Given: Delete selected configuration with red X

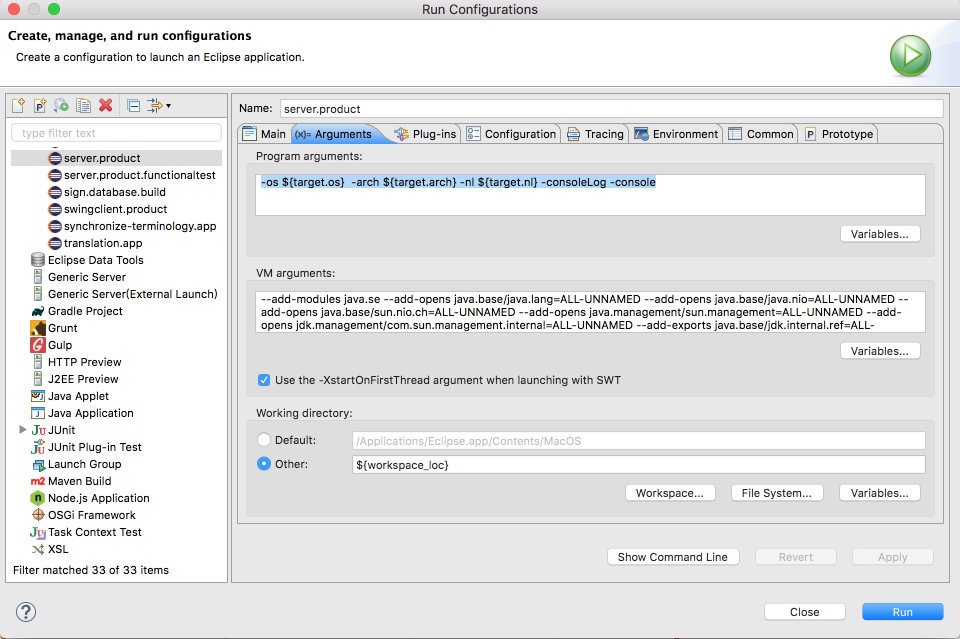Looking at the screenshot, I should click(106, 105).
